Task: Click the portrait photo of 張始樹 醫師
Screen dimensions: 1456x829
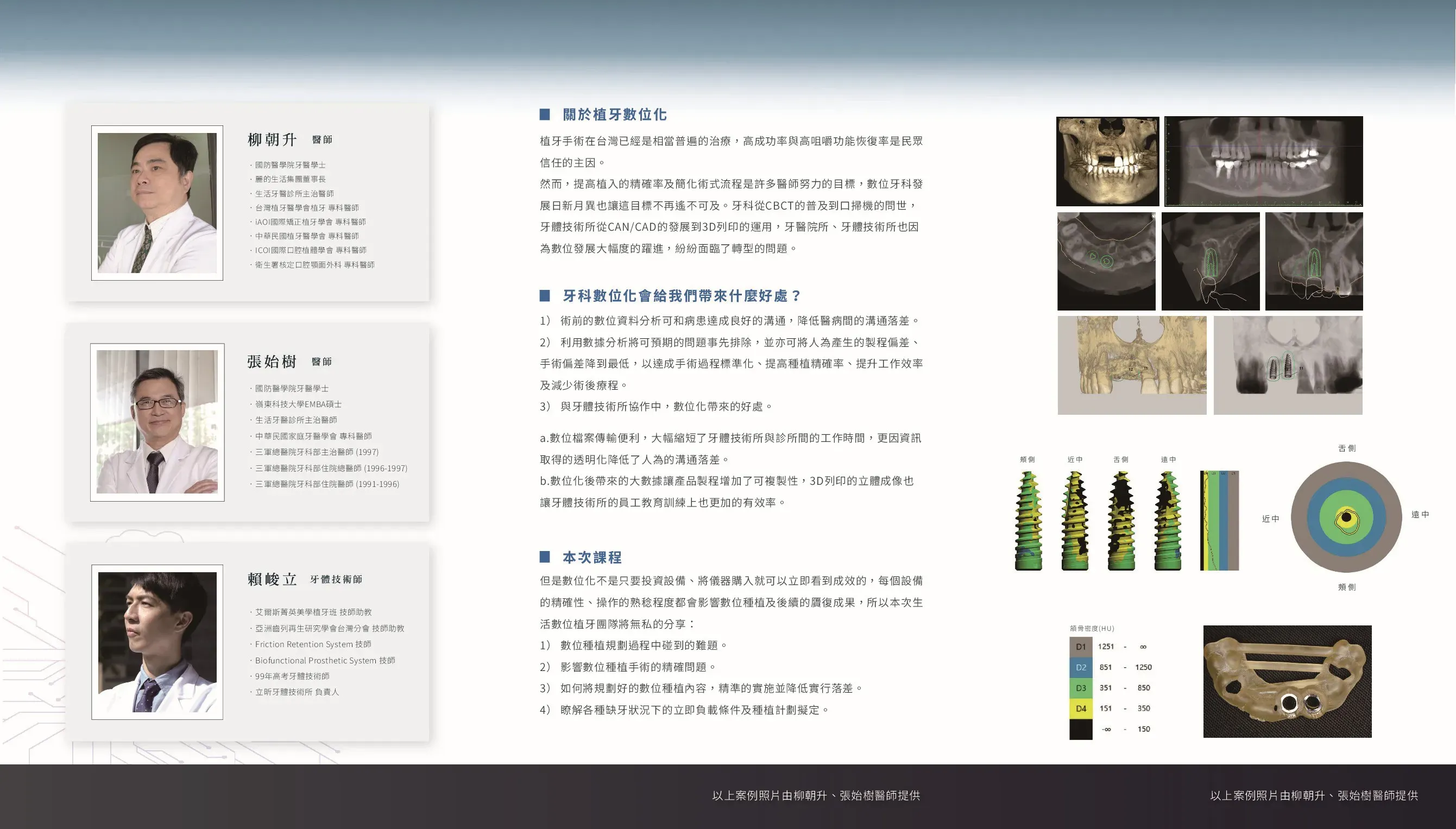Action: tap(157, 422)
